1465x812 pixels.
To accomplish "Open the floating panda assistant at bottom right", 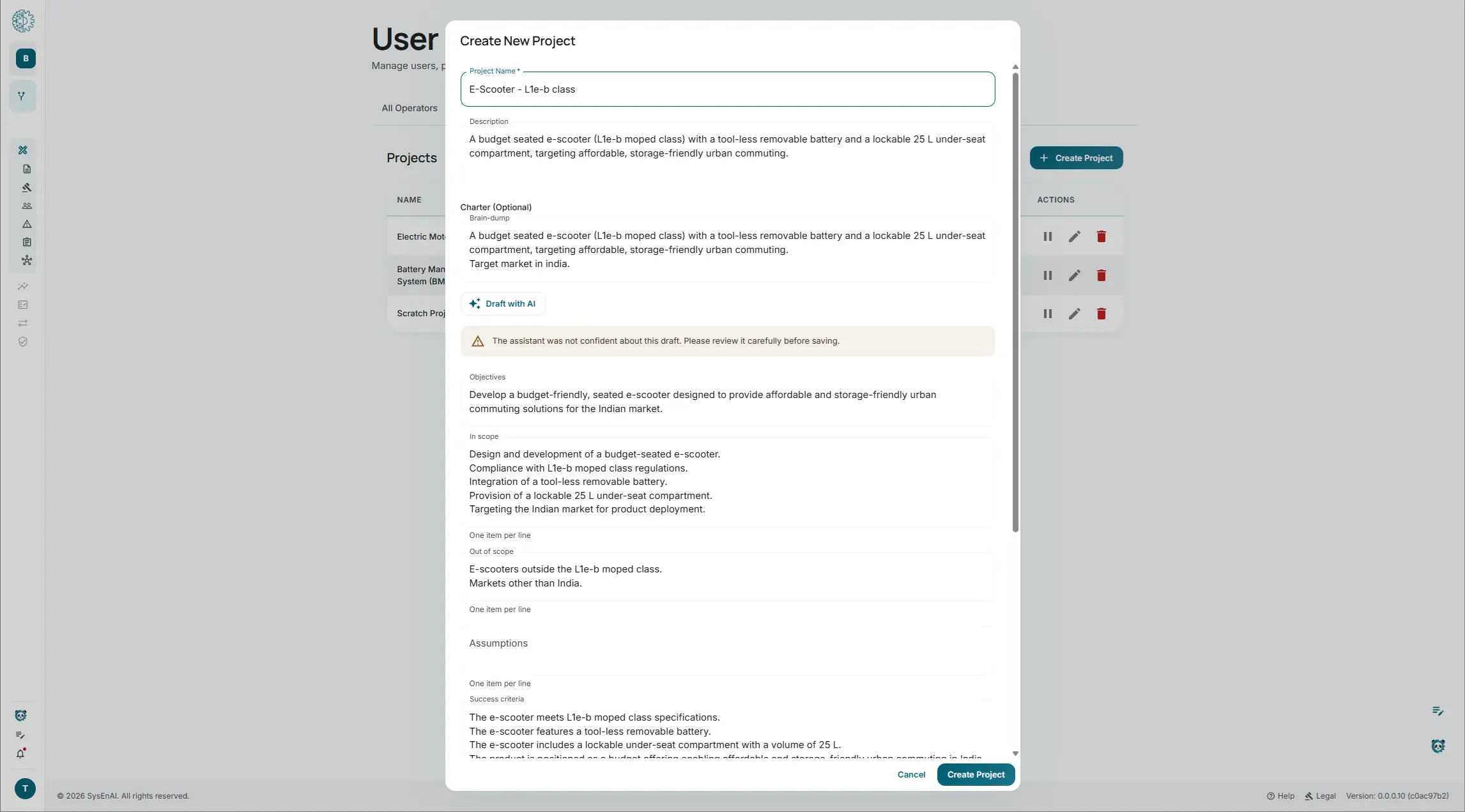I will 1438,746.
